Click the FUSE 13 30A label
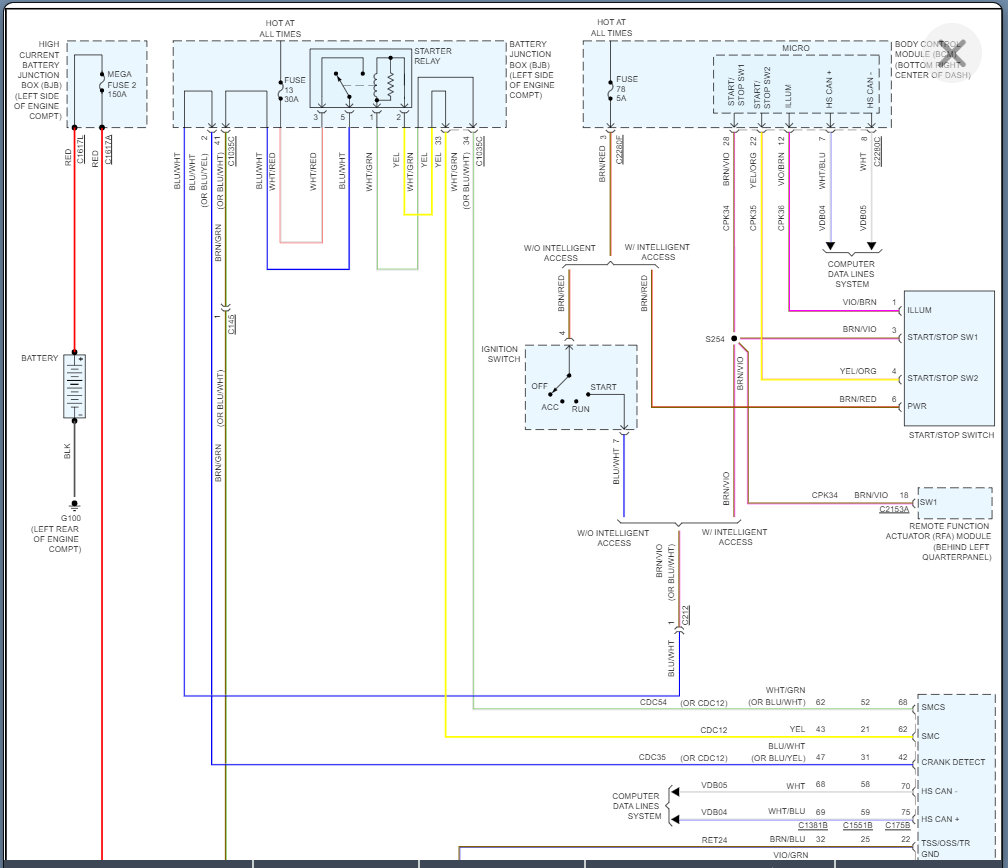This screenshot has width=1008, height=868. tap(294, 89)
